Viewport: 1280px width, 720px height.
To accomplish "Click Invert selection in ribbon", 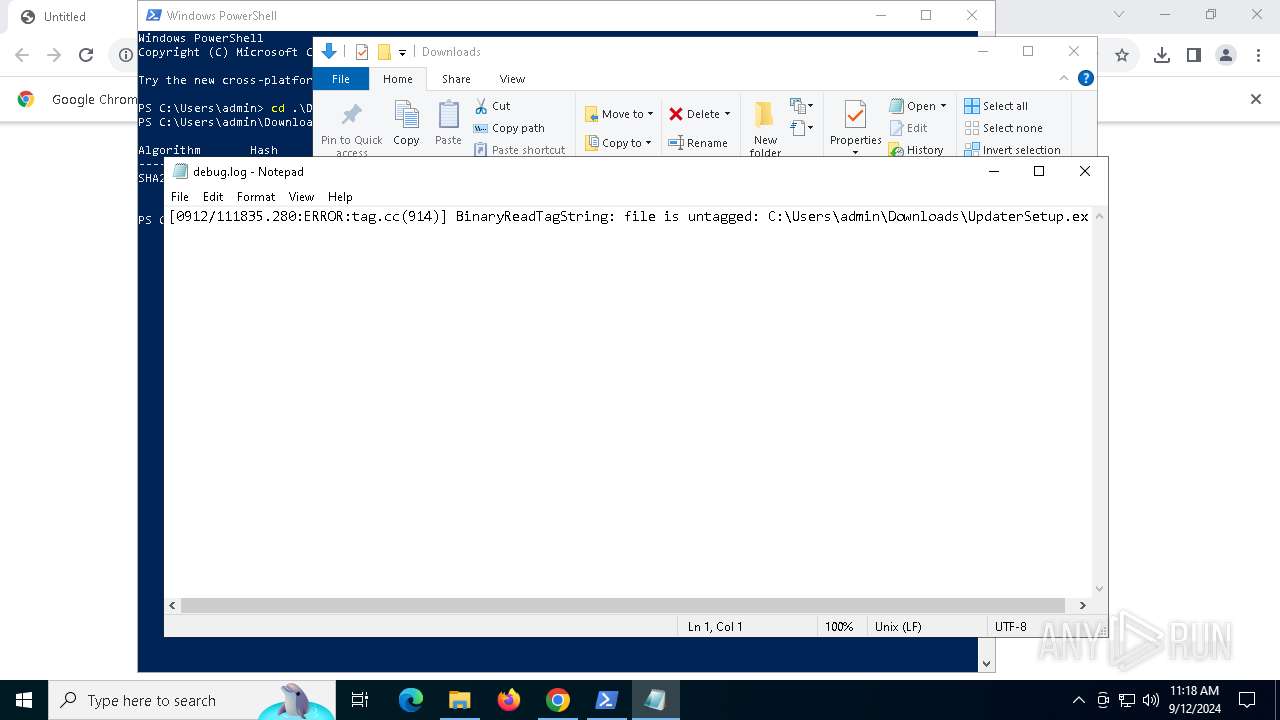I will click(x=1012, y=150).
